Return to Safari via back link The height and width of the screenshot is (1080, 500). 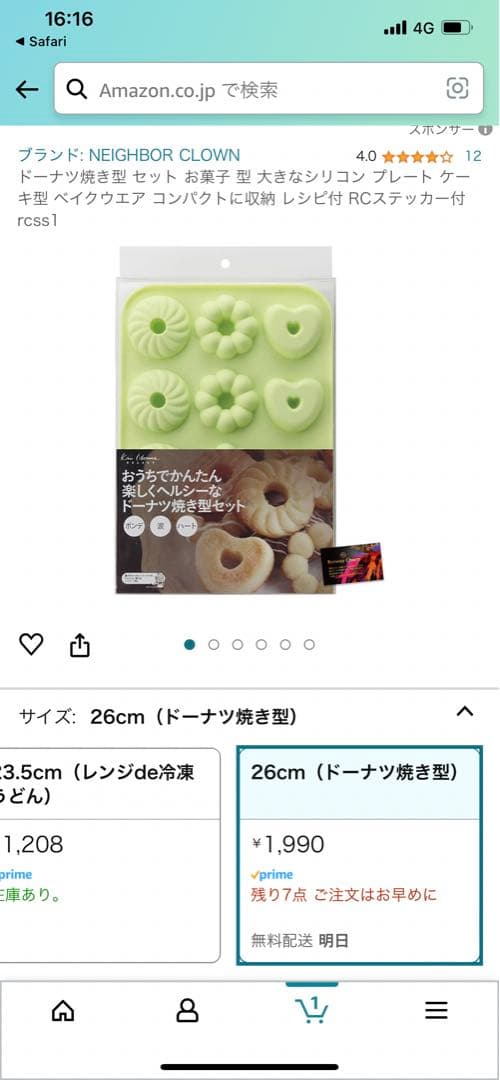pyautogui.click(x=41, y=41)
